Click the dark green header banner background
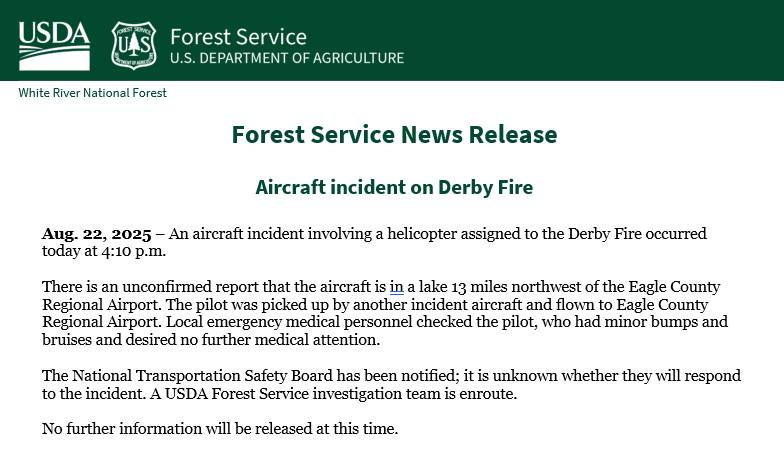The image size is (784, 466). point(600,40)
